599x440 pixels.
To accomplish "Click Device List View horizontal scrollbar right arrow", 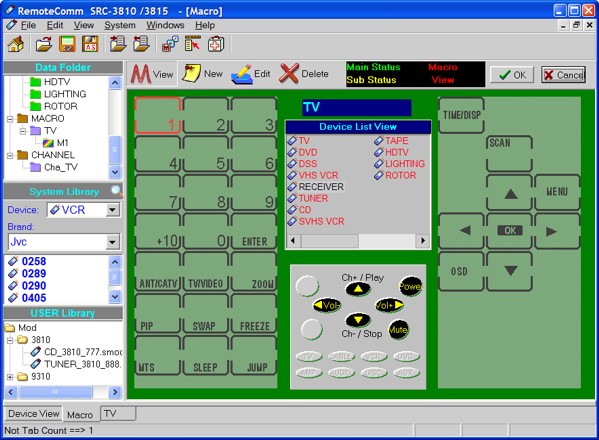I will coord(423,241).
